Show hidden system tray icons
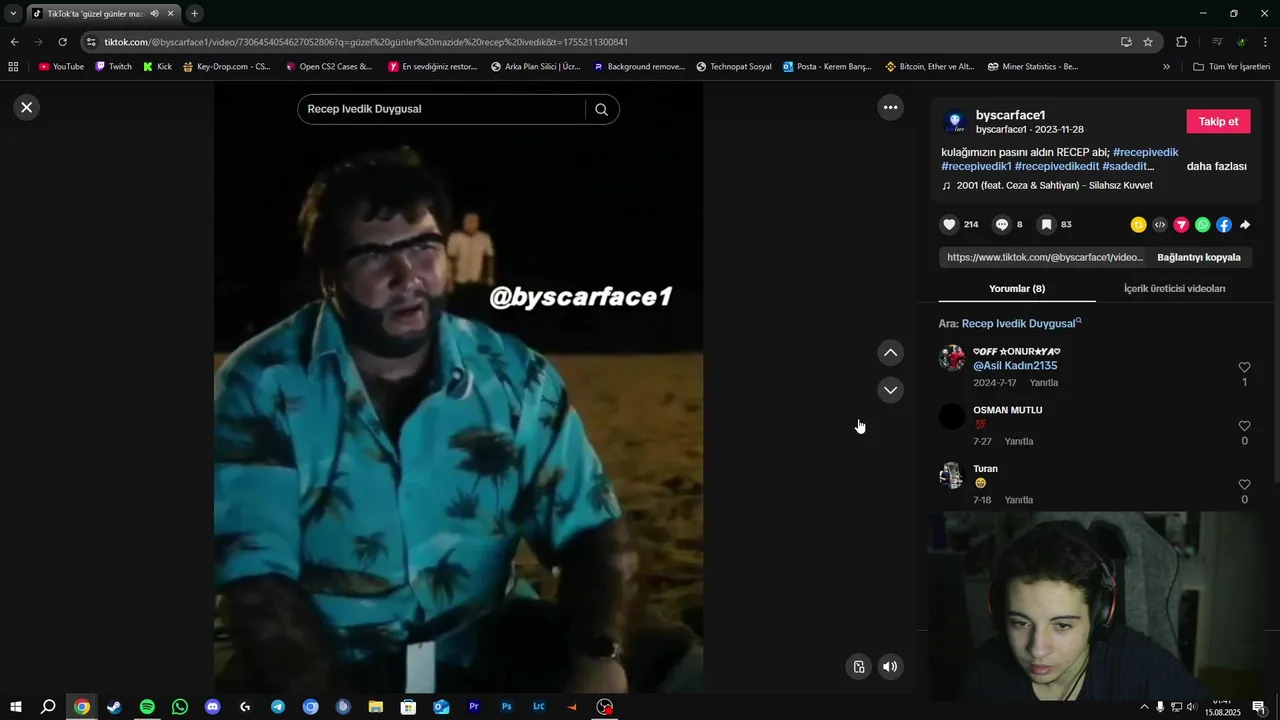 [1144, 707]
